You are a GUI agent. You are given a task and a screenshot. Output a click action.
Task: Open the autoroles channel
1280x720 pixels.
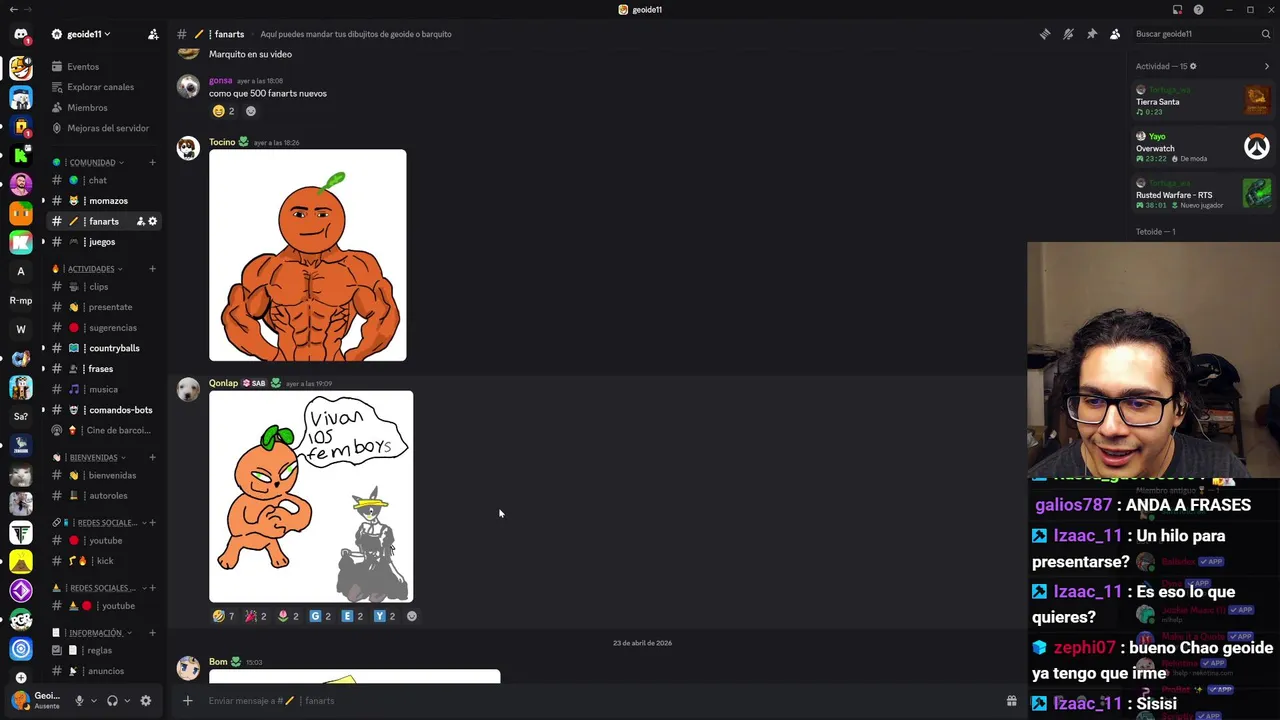pyautogui.click(x=104, y=496)
